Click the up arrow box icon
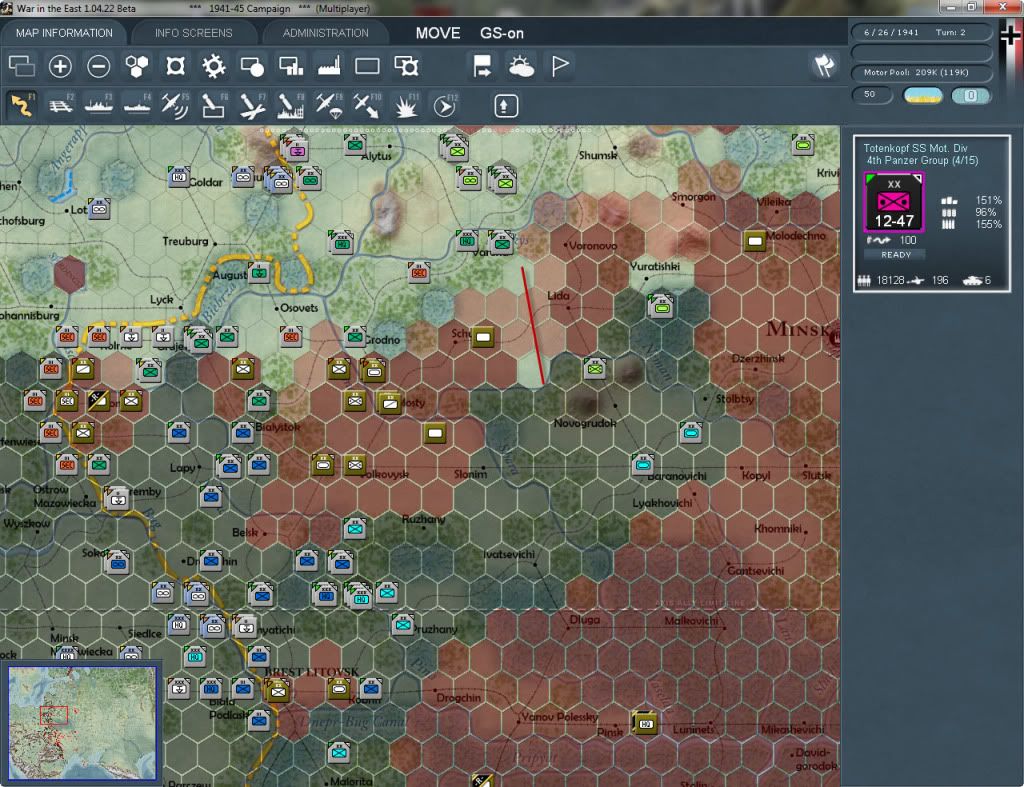Screen dimensions: 1024x787 click(505, 106)
